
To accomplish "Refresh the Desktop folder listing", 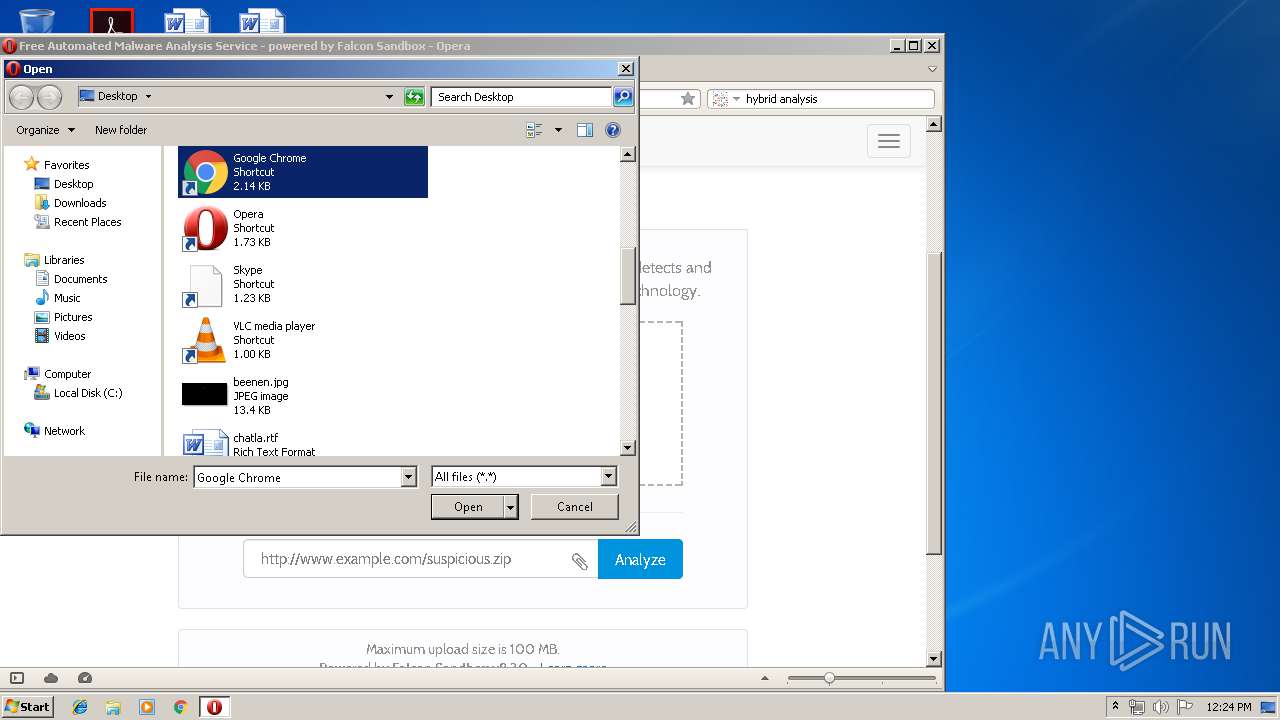I will point(414,97).
